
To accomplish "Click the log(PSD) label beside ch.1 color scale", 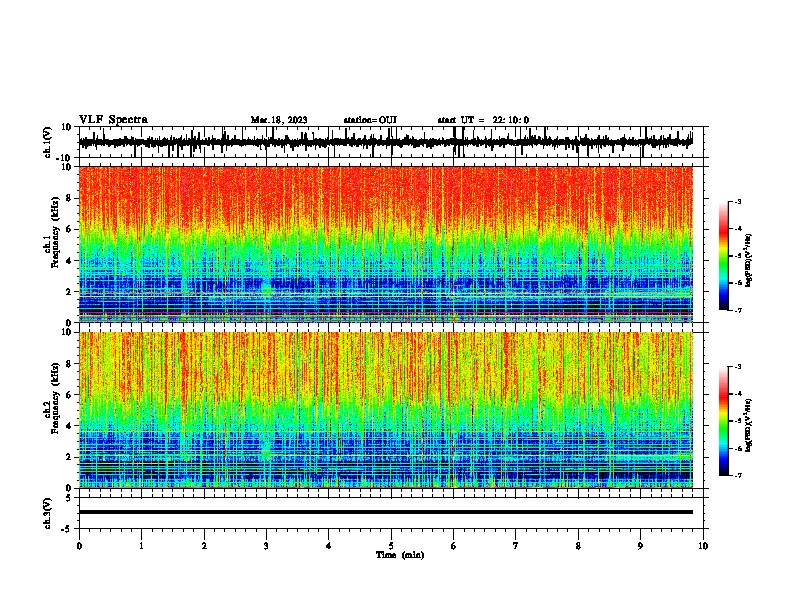I will [x=749, y=261].
